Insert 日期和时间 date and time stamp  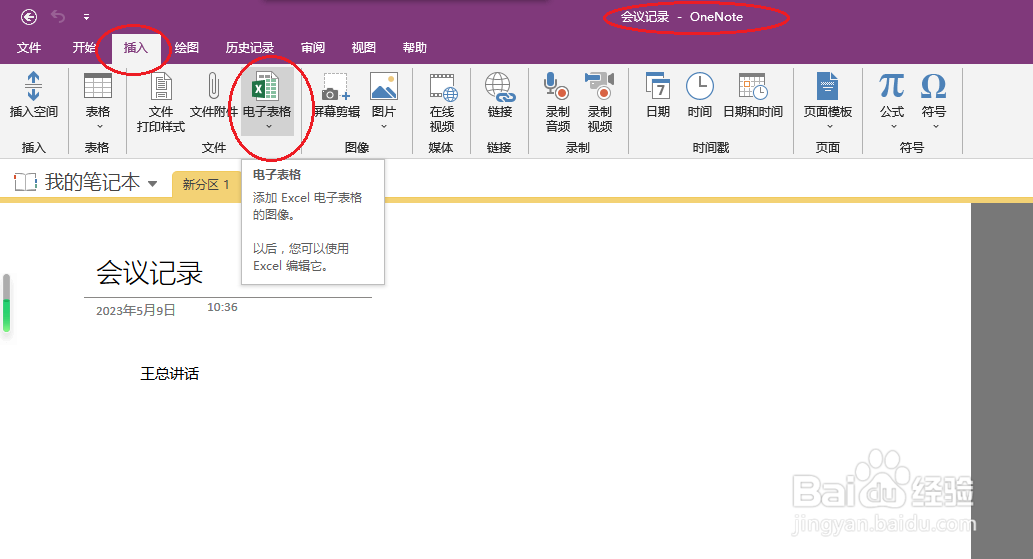(753, 86)
